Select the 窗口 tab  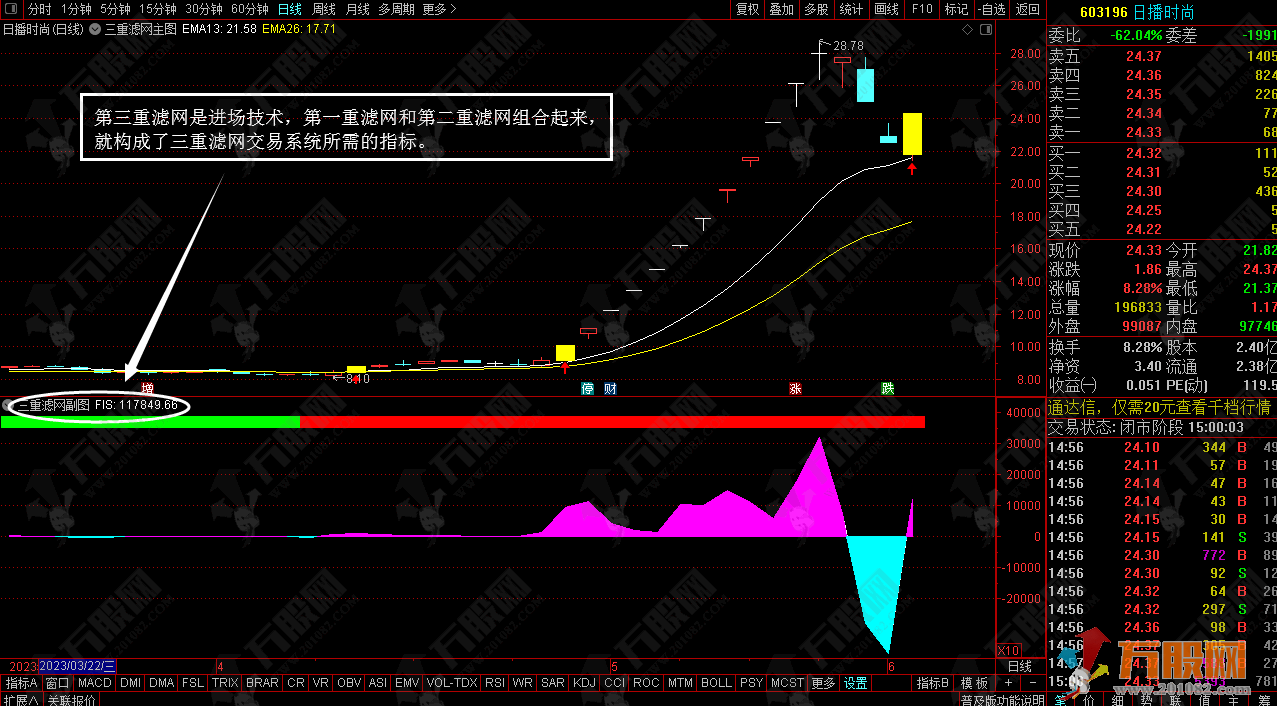[x=57, y=683]
